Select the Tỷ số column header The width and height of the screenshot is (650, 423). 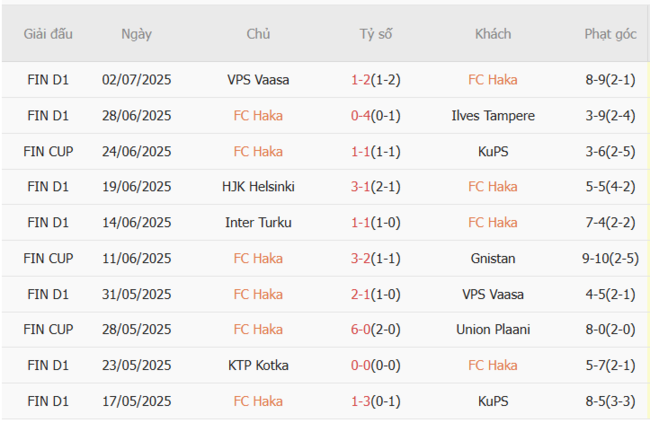click(x=375, y=34)
